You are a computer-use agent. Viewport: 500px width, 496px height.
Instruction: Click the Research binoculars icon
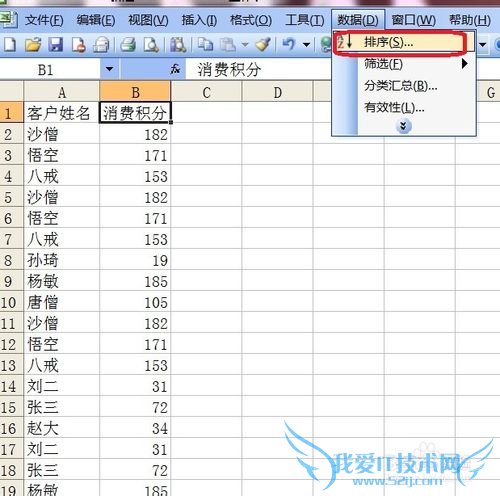coord(178,44)
